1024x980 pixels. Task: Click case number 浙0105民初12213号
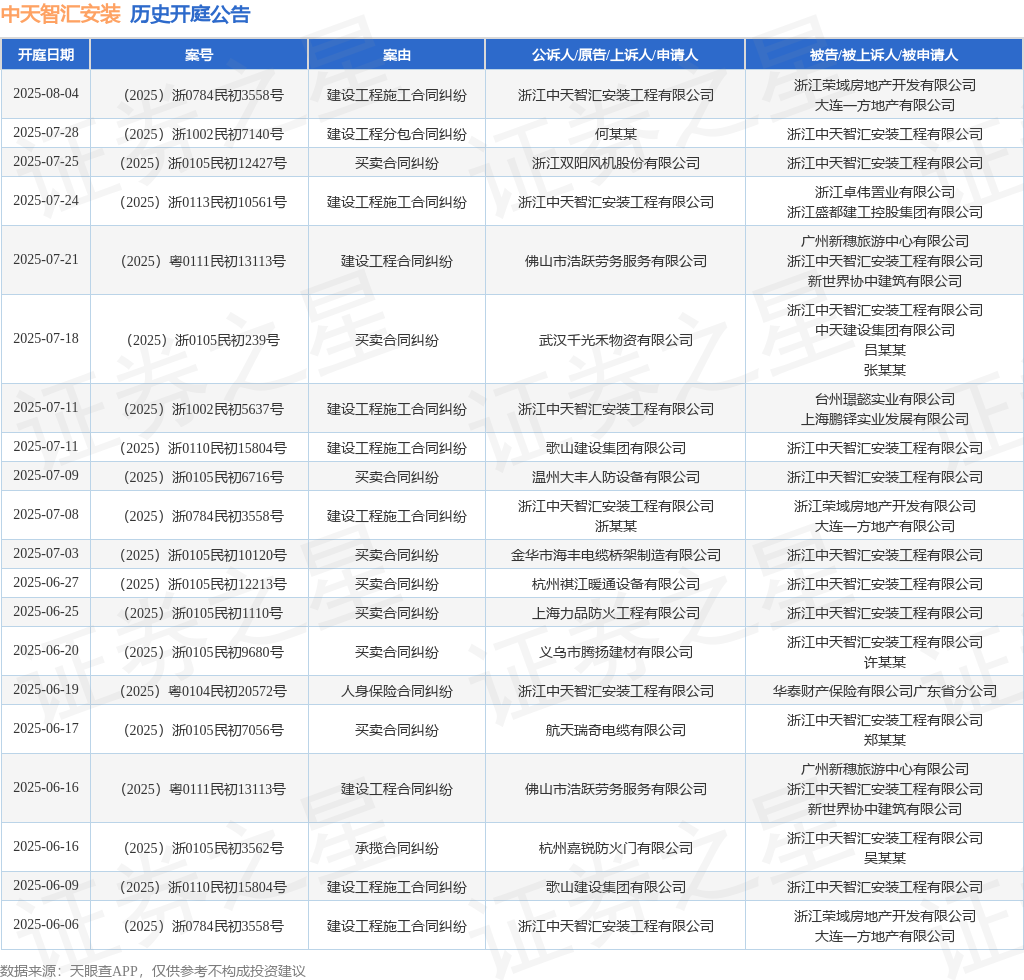click(x=204, y=584)
